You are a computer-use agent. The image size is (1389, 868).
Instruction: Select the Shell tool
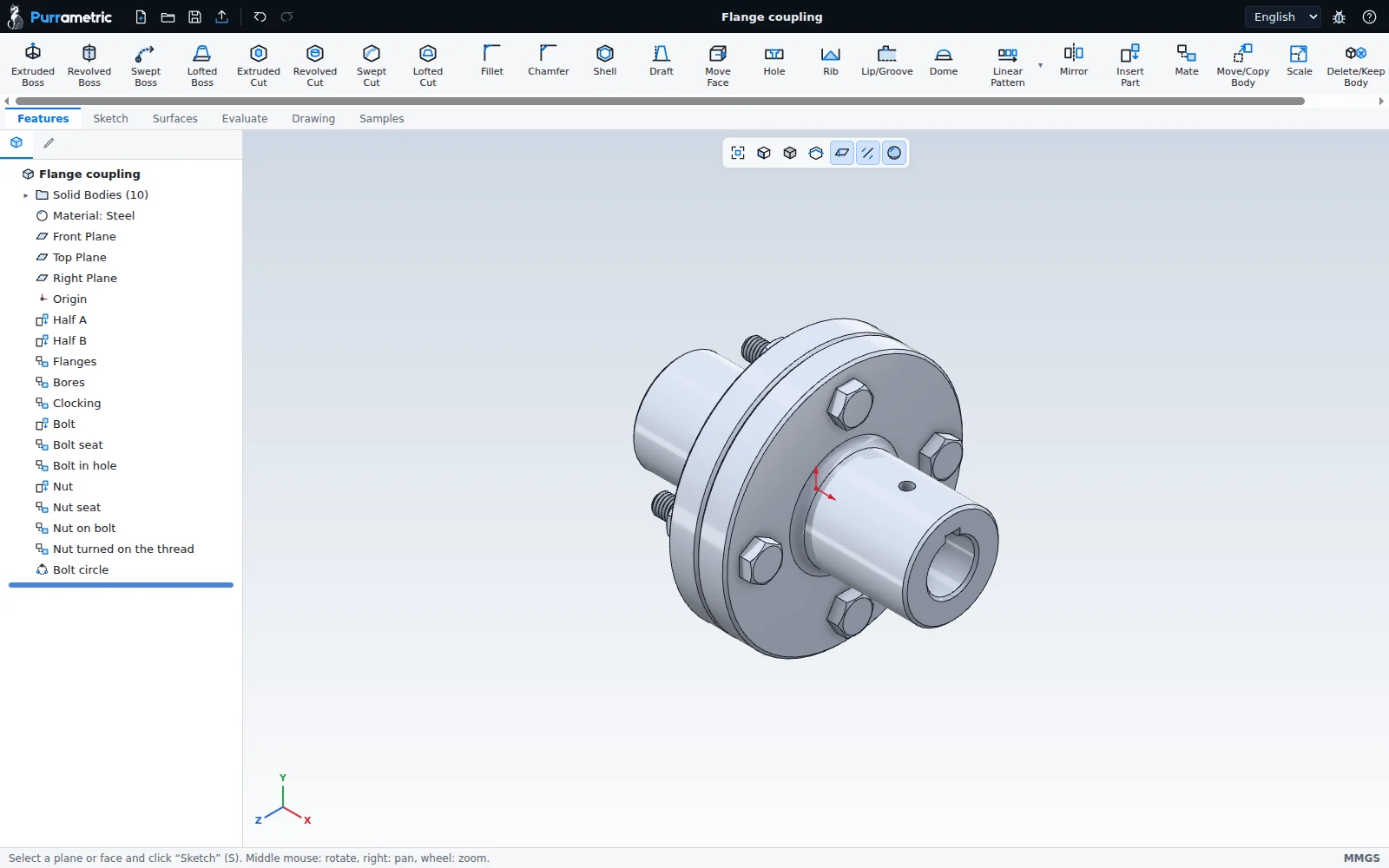pos(605,60)
